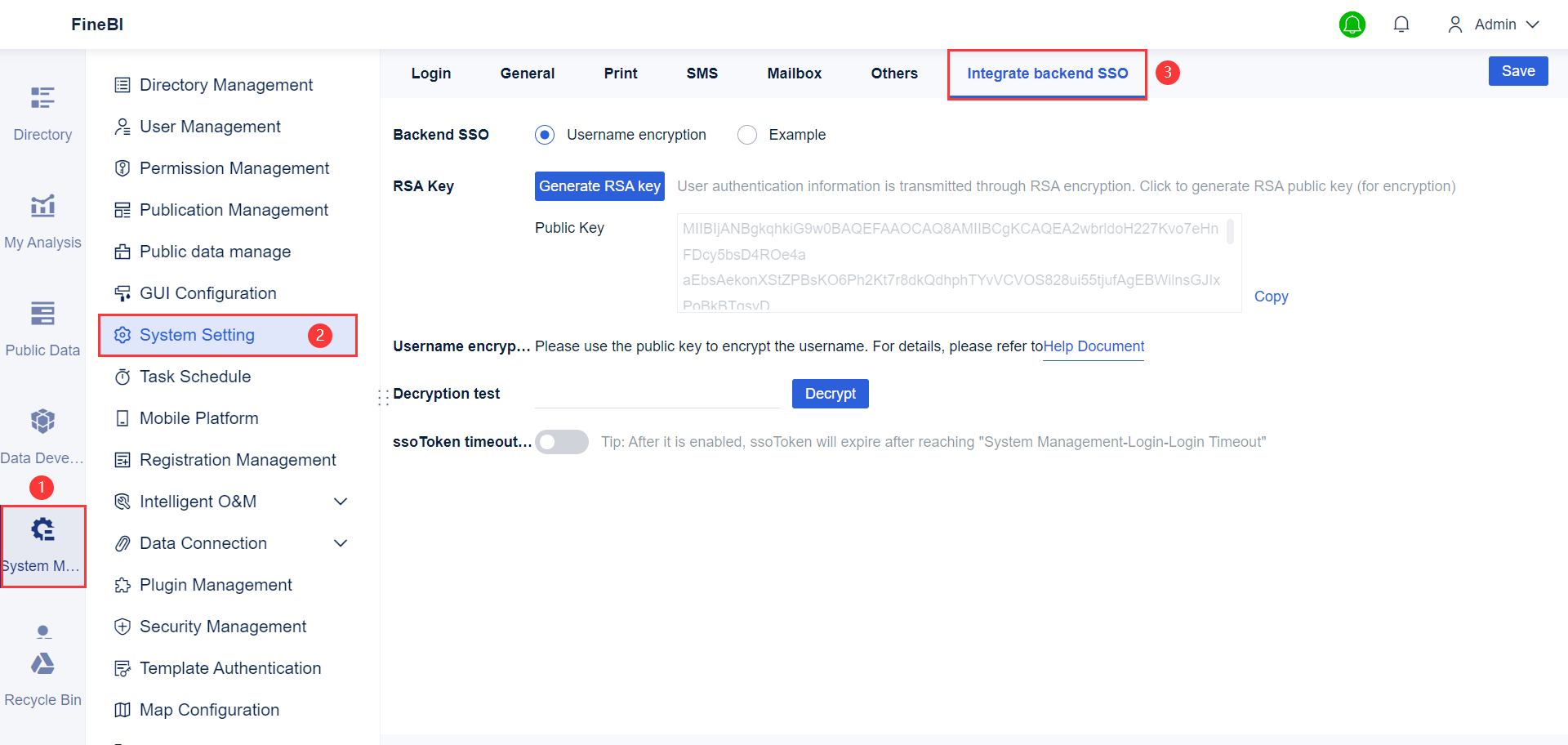
Task: Expand the Data Connection menu
Action: click(341, 542)
